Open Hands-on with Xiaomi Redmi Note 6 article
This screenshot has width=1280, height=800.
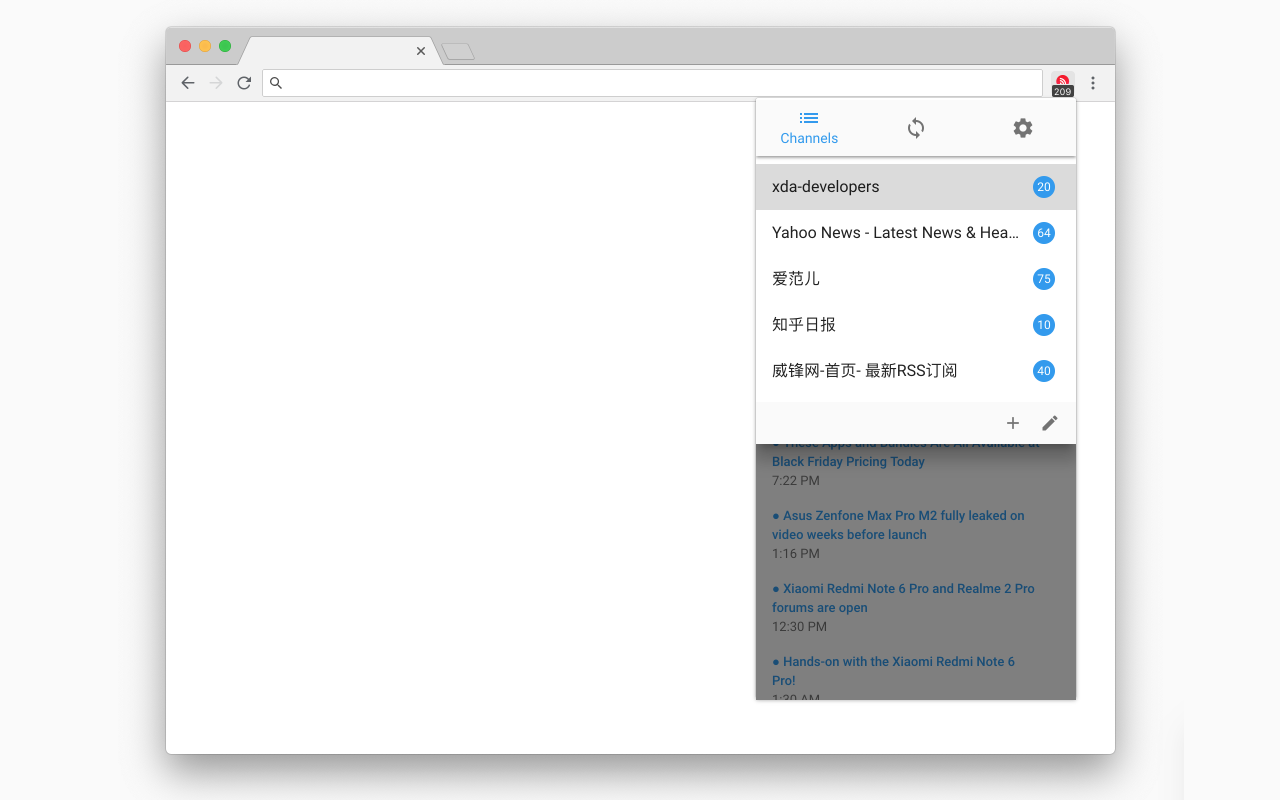tap(893, 671)
